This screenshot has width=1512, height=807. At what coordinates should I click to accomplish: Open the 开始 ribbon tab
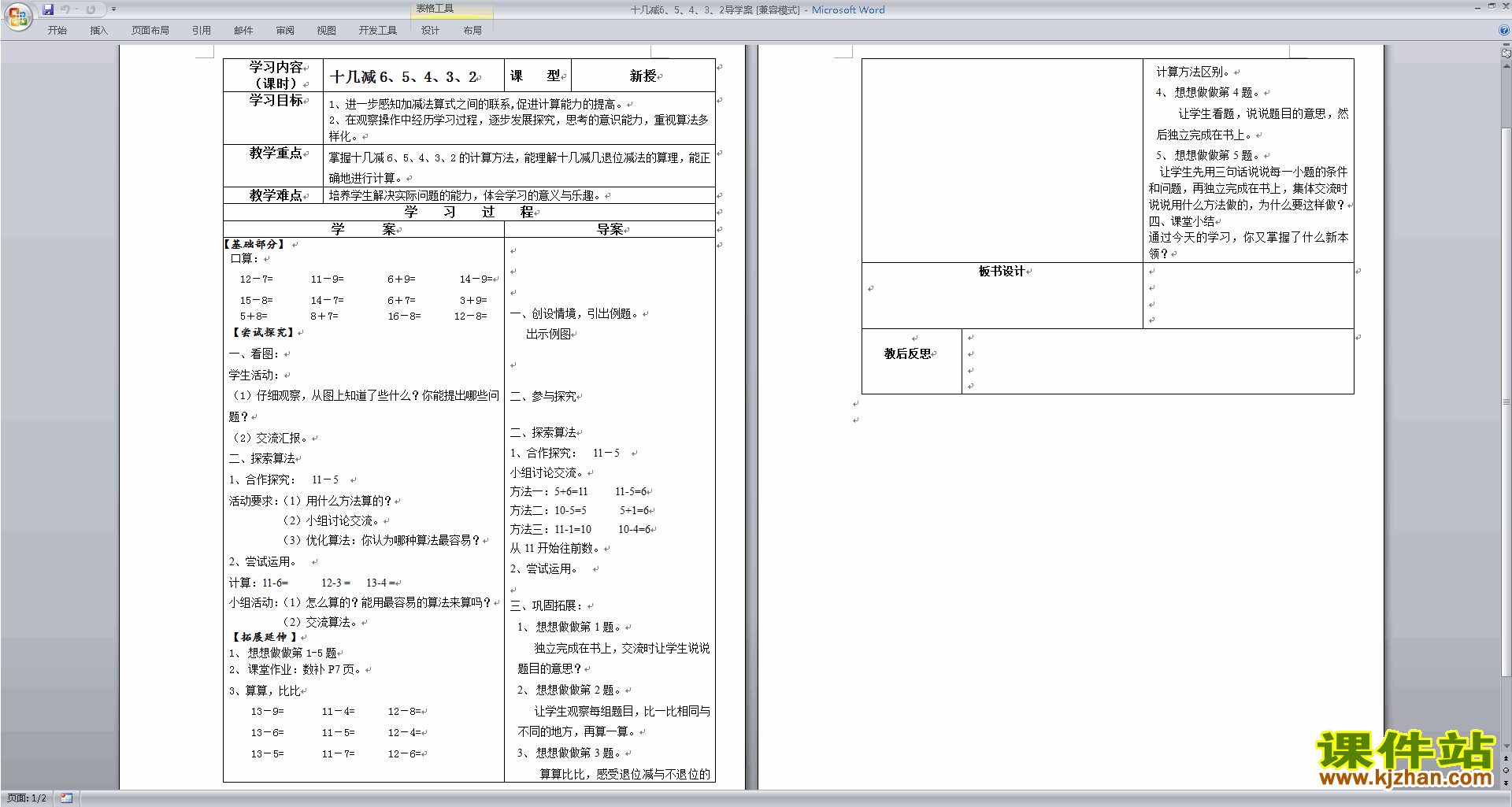pyautogui.click(x=57, y=30)
